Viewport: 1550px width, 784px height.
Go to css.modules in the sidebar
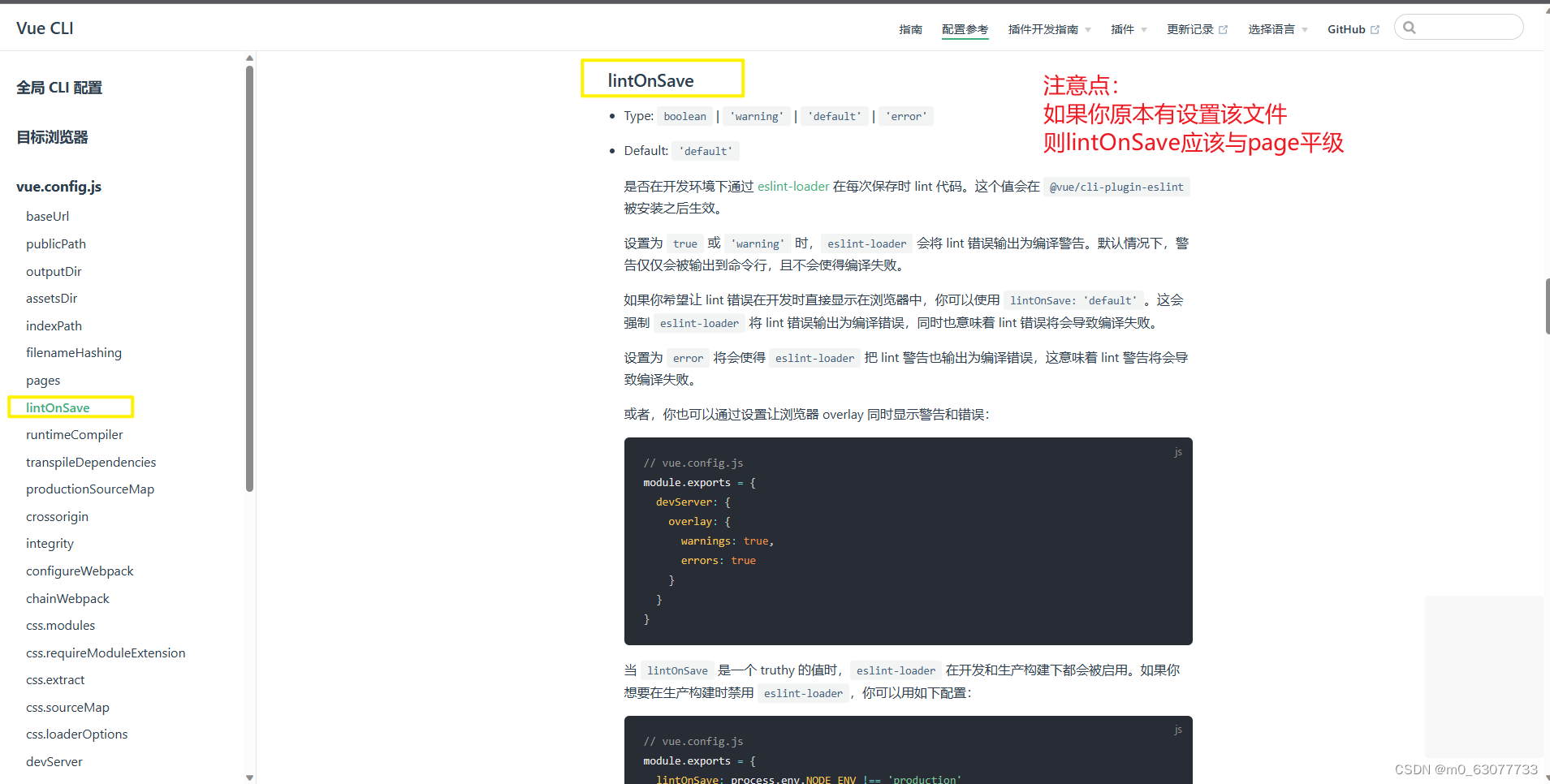(x=60, y=626)
